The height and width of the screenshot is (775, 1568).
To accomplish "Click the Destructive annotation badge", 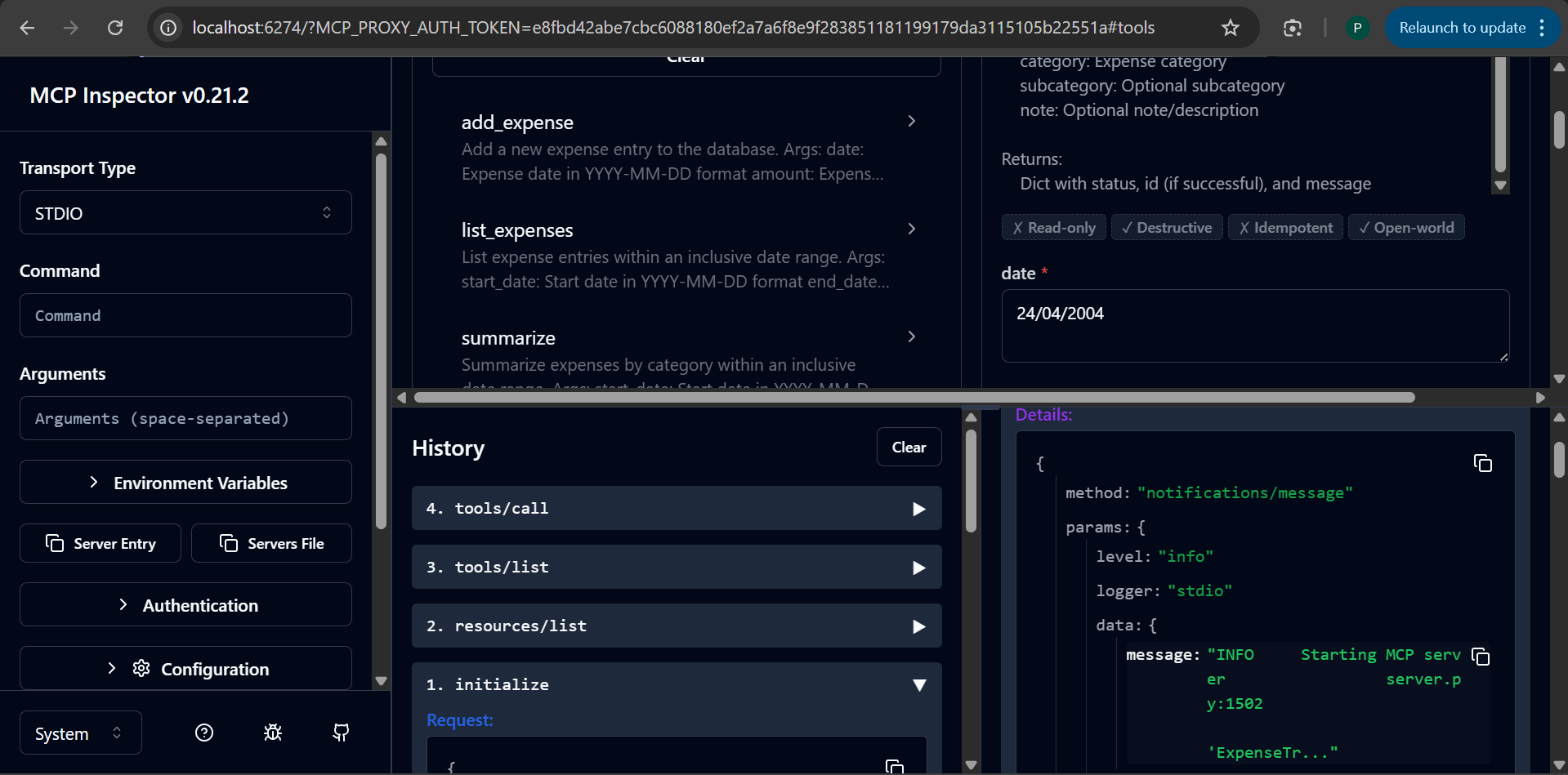I will [1167, 228].
